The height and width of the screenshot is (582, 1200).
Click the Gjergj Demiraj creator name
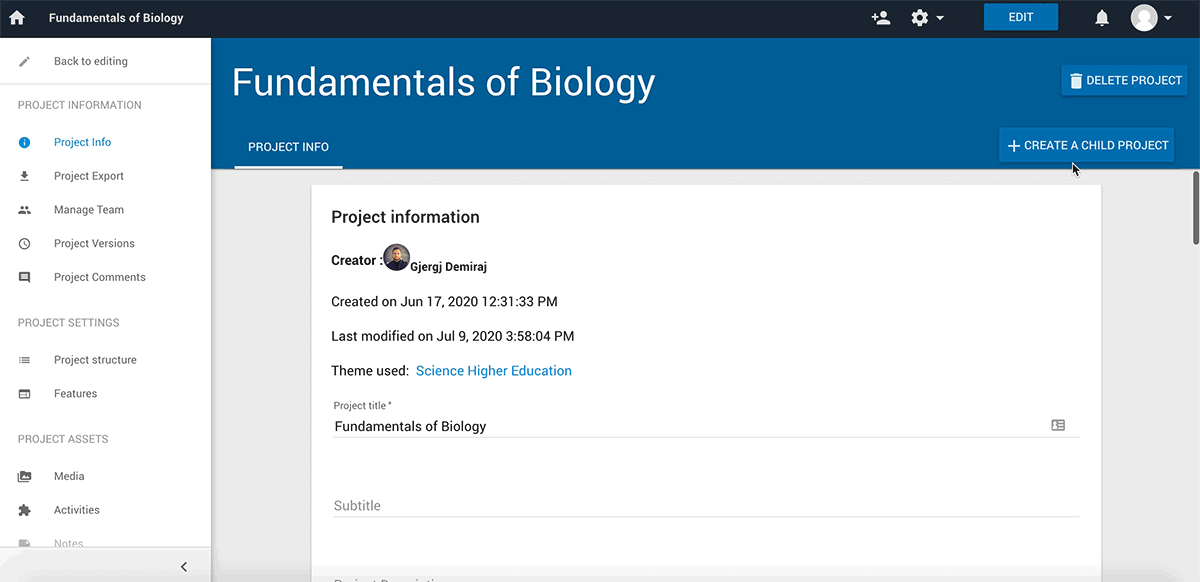point(449,267)
